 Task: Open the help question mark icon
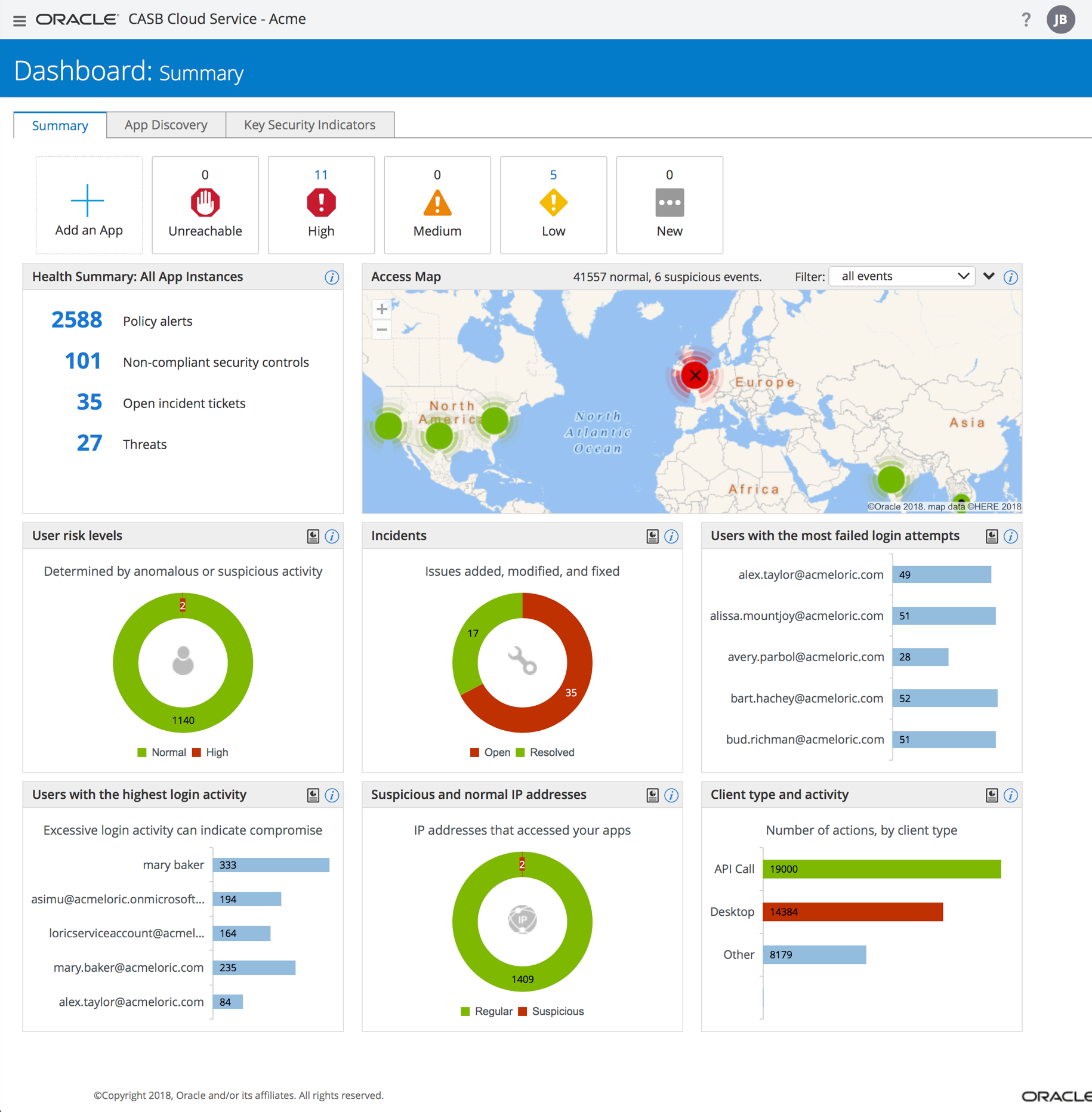(x=1026, y=20)
